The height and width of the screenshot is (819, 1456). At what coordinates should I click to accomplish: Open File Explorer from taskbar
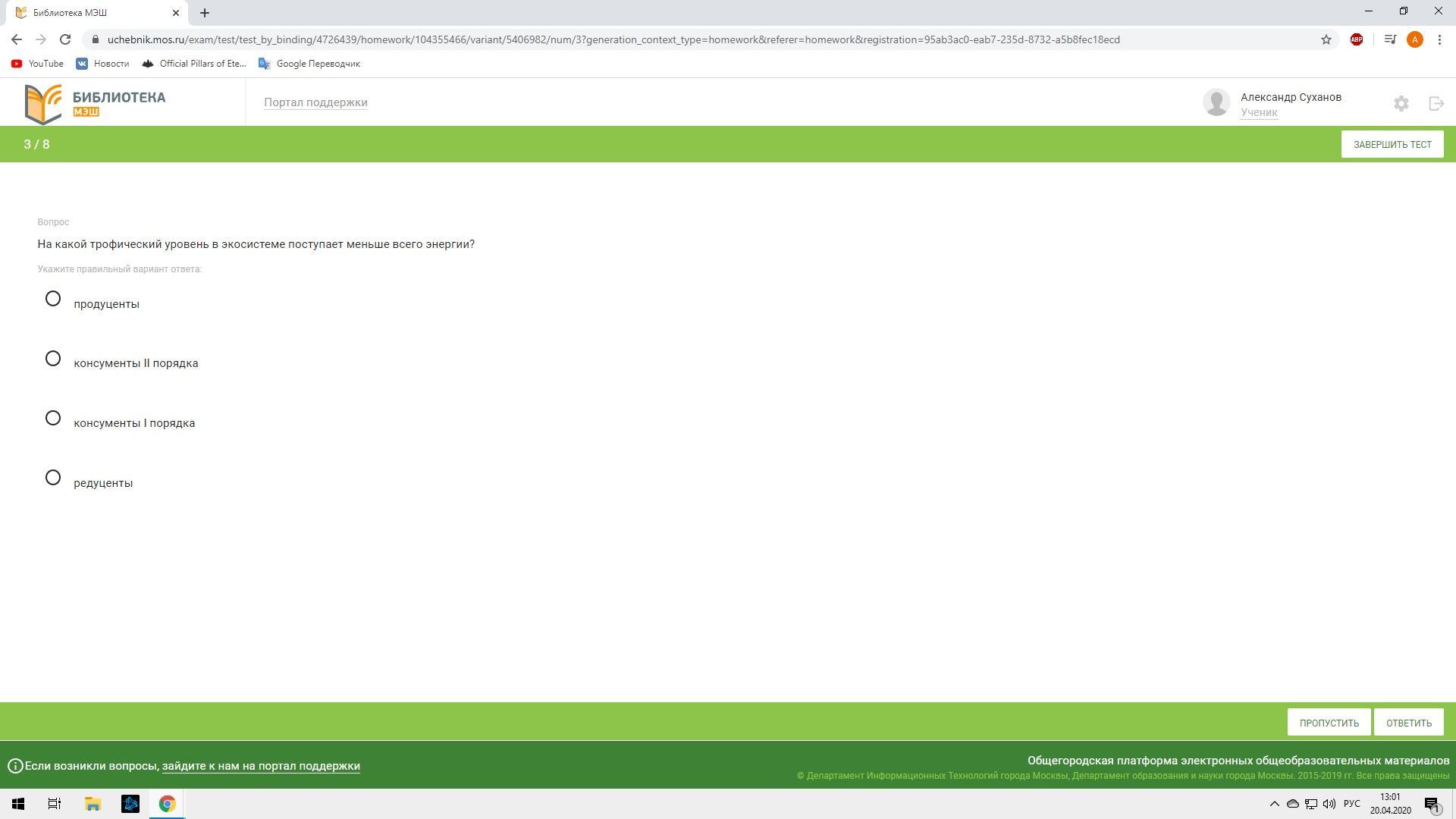(93, 804)
